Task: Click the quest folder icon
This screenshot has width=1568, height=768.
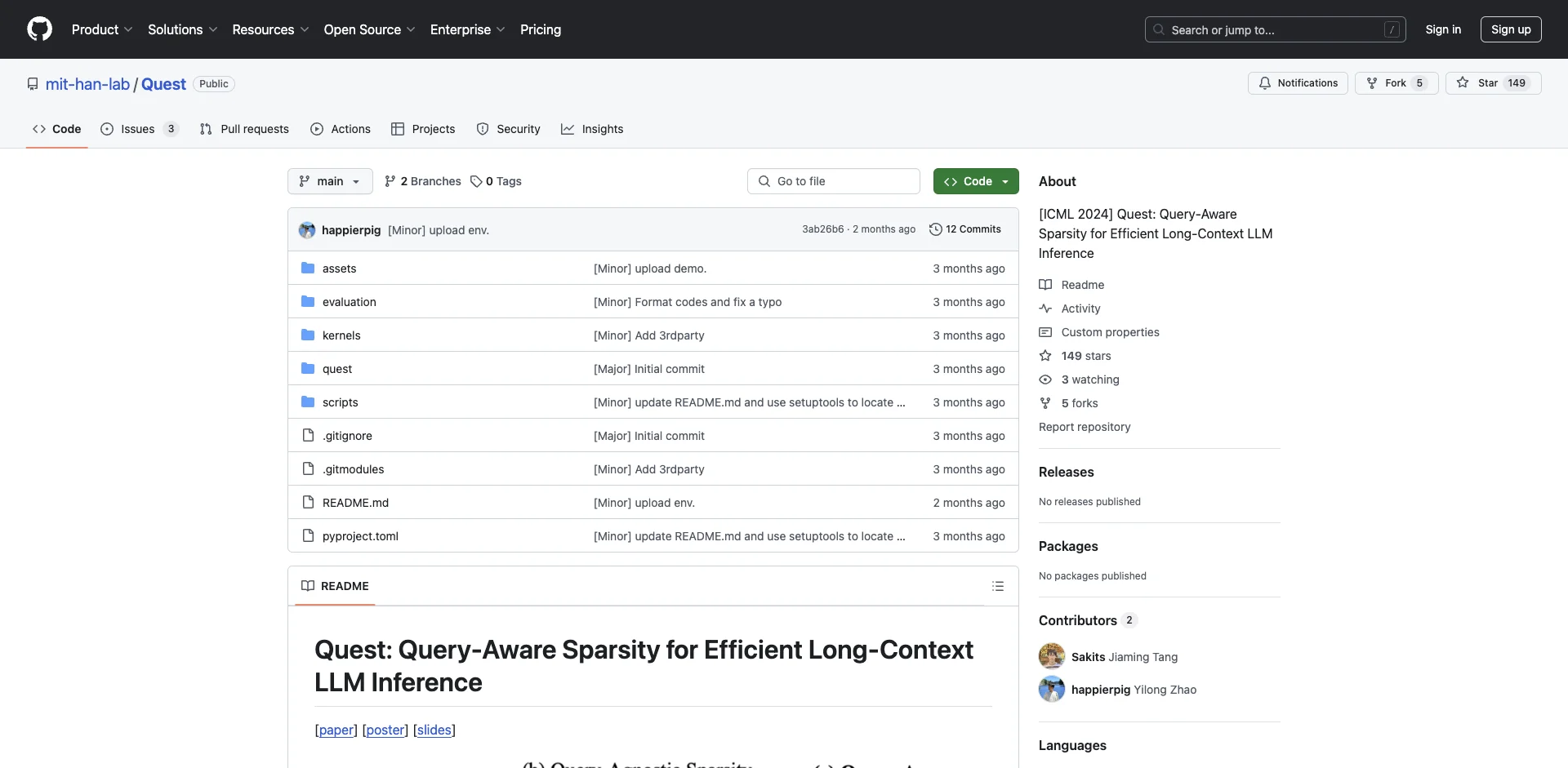Action: tap(308, 368)
